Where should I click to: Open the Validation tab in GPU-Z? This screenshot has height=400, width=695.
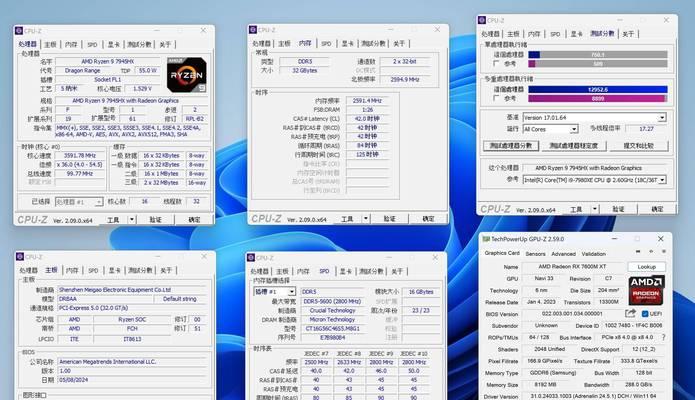click(x=593, y=254)
